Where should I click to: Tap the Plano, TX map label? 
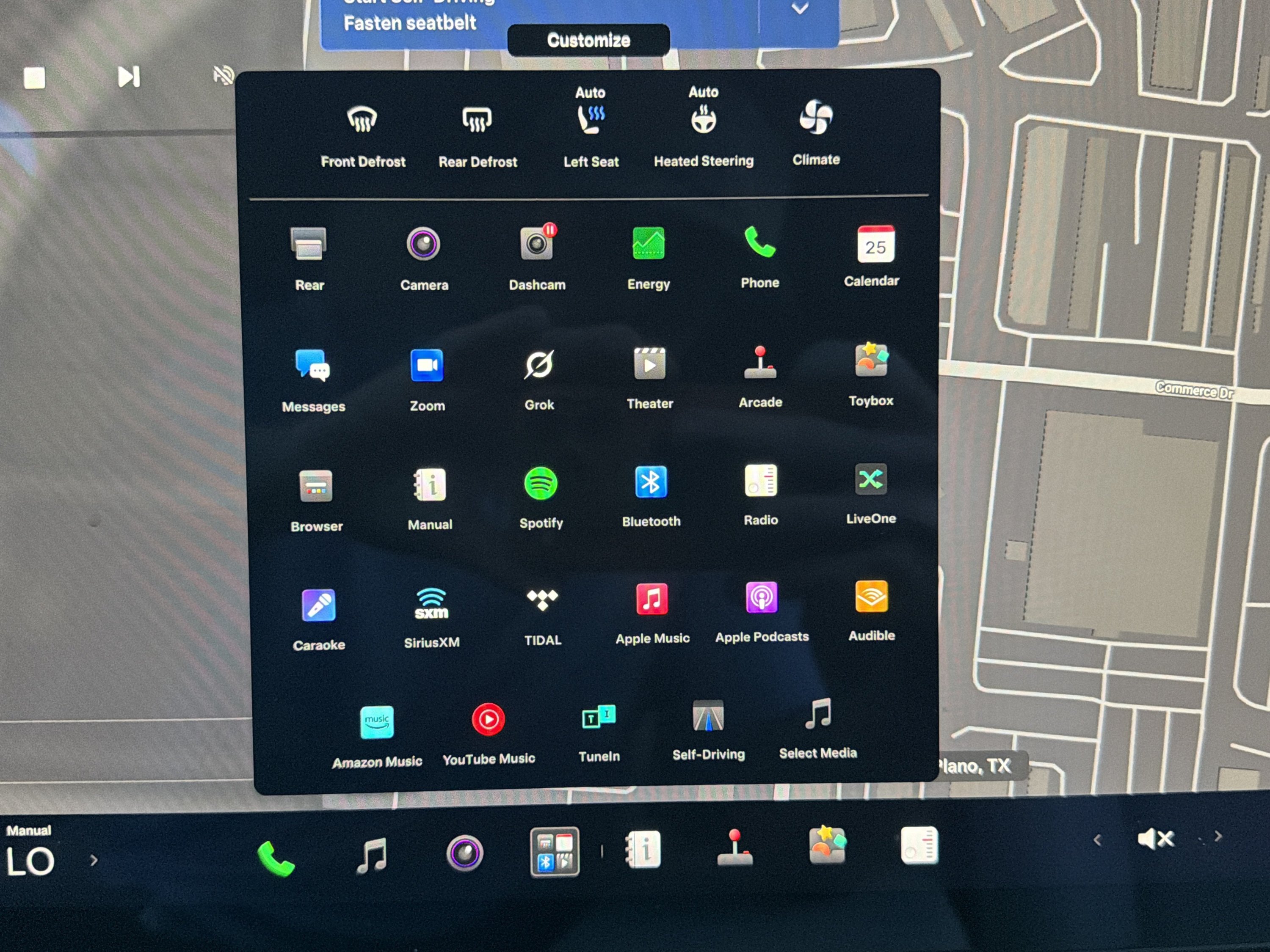click(x=975, y=766)
